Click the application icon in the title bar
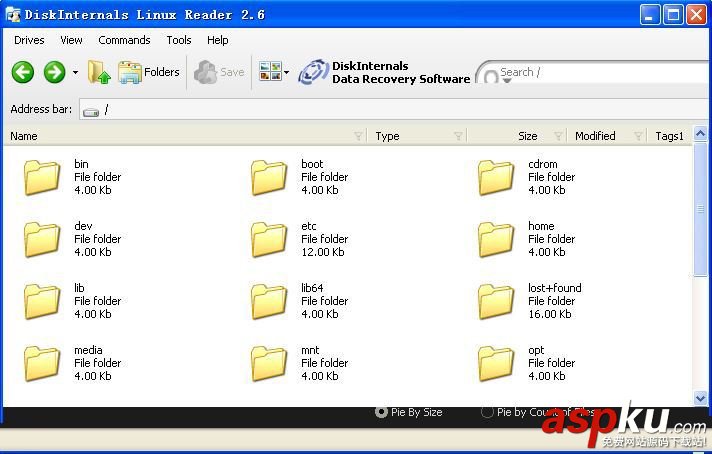 (14, 15)
